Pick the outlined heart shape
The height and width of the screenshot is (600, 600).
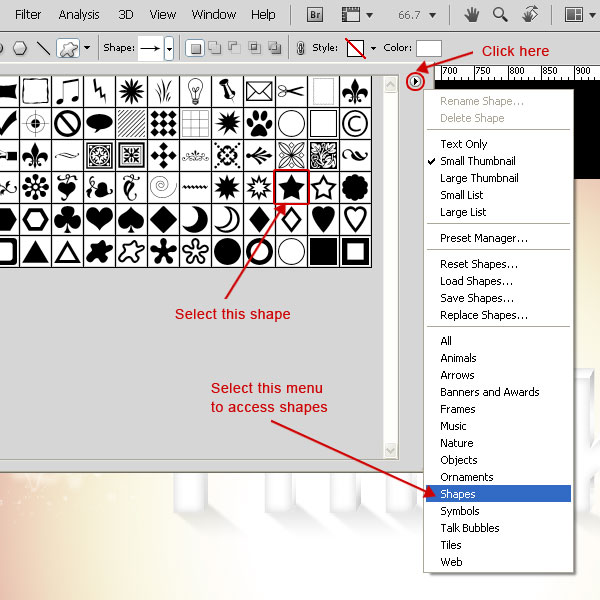[x=355, y=219]
